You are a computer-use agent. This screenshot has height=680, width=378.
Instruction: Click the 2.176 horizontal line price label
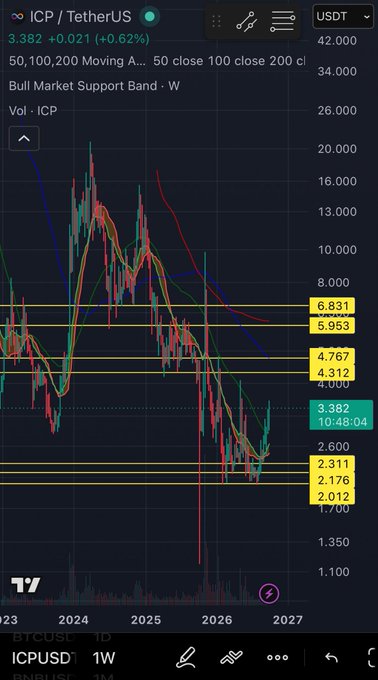point(332,480)
